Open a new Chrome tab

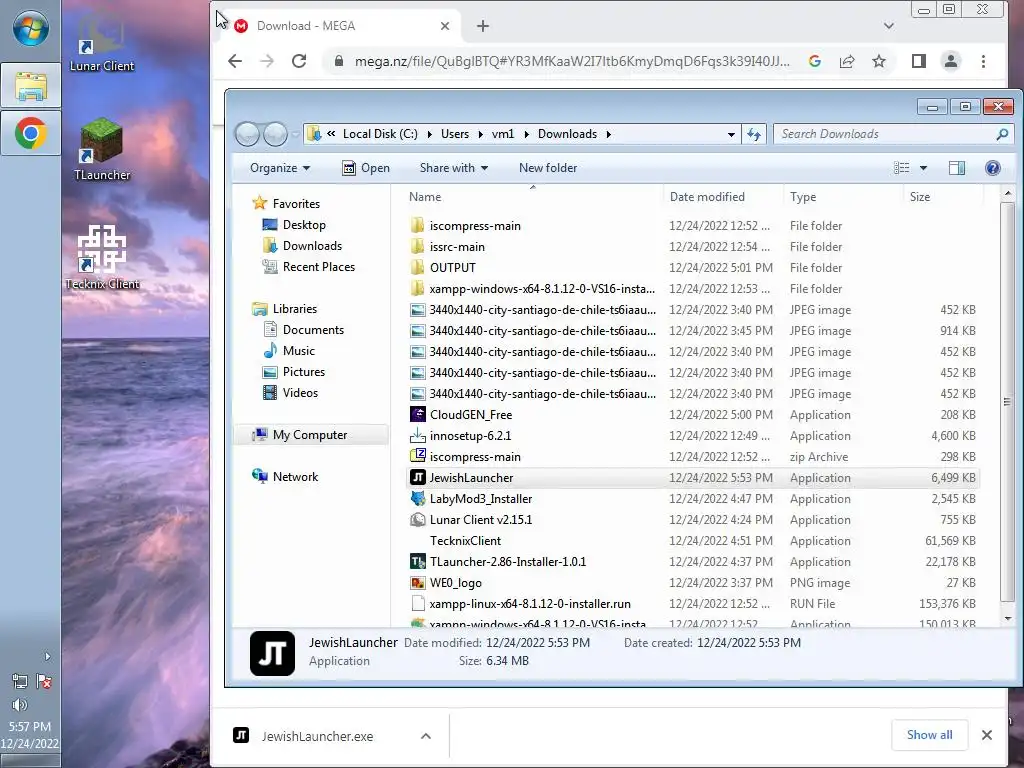click(483, 26)
